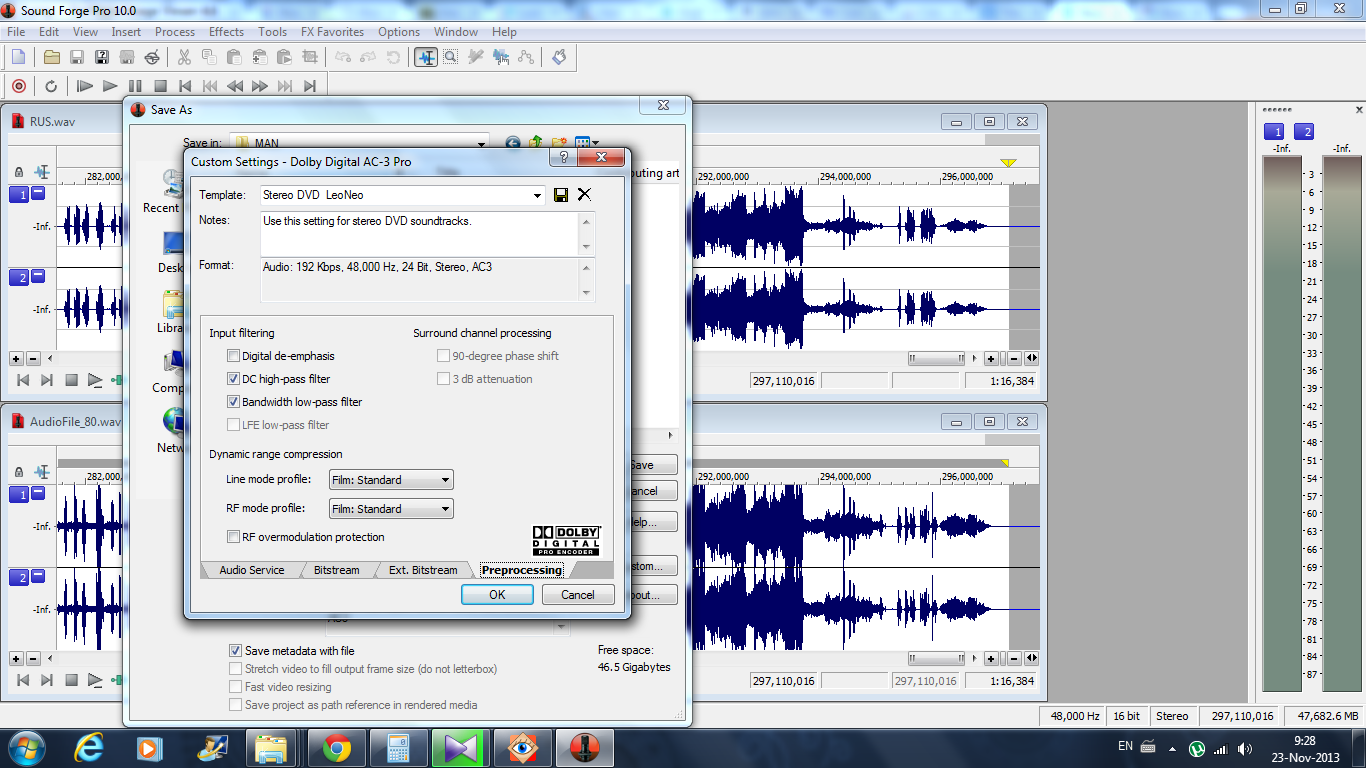Collapse channel 2 in AudioFile_80.wav window
The width and height of the screenshot is (1366, 768).
(38, 576)
